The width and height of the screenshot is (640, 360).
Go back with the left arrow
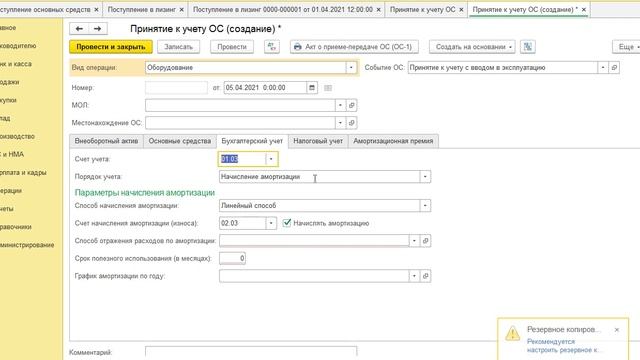[79, 29]
